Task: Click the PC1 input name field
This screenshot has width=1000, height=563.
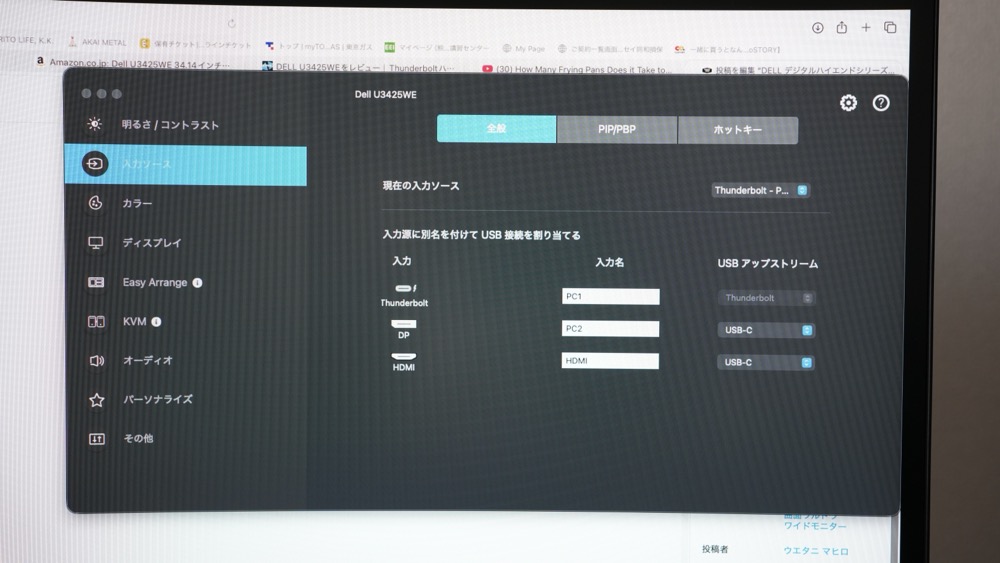Action: (610, 297)
